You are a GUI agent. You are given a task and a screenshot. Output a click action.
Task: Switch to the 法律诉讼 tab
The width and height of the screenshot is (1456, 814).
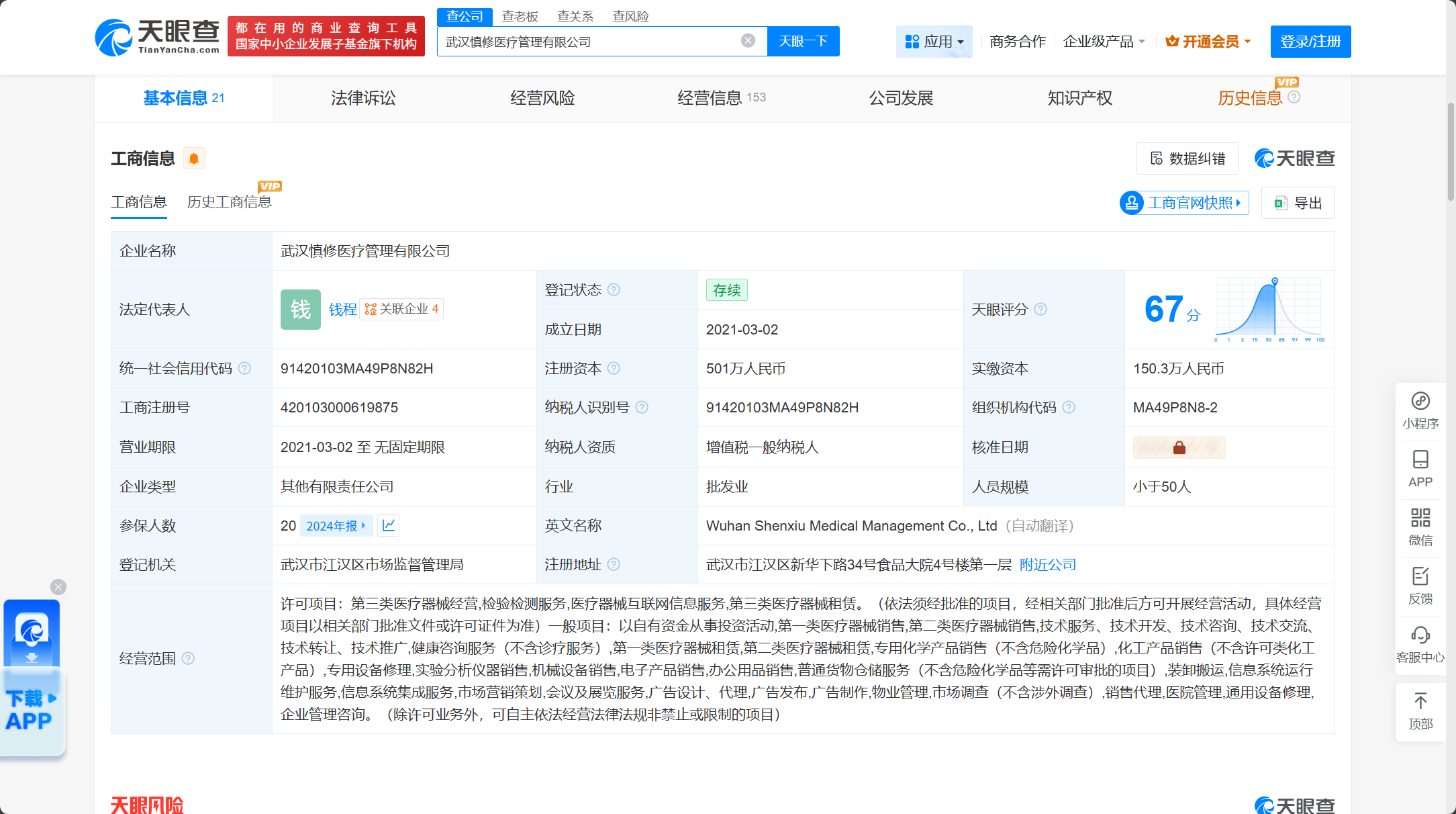363,98
